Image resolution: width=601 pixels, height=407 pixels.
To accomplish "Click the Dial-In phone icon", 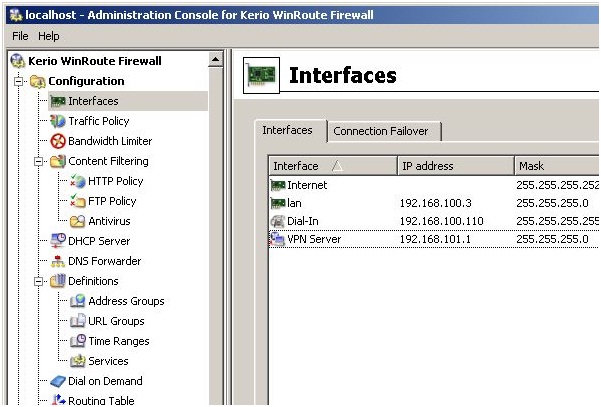I will pyautogui.click(x=278, y=221).
